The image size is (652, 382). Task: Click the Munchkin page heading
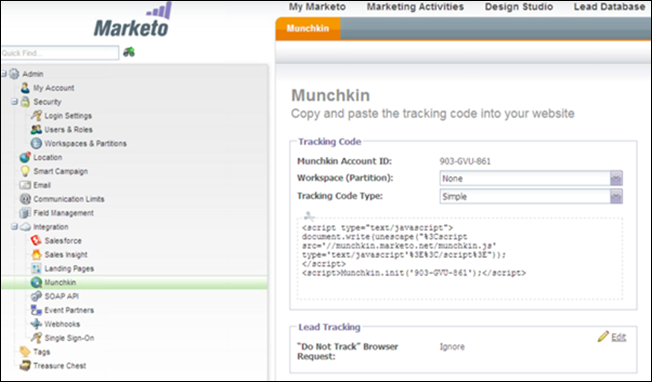[x=331, y=95]
